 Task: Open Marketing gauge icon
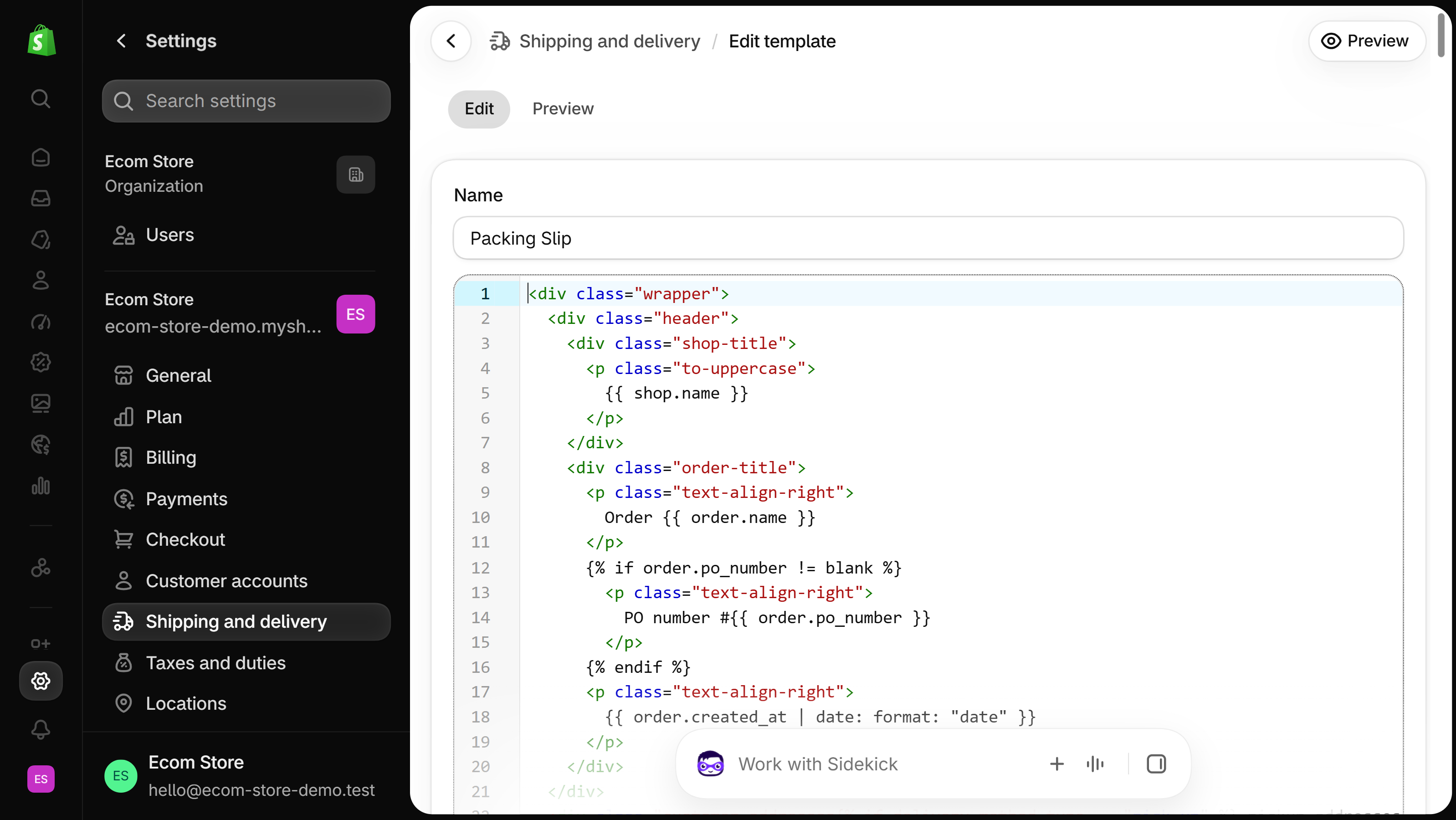pos(41,322)
